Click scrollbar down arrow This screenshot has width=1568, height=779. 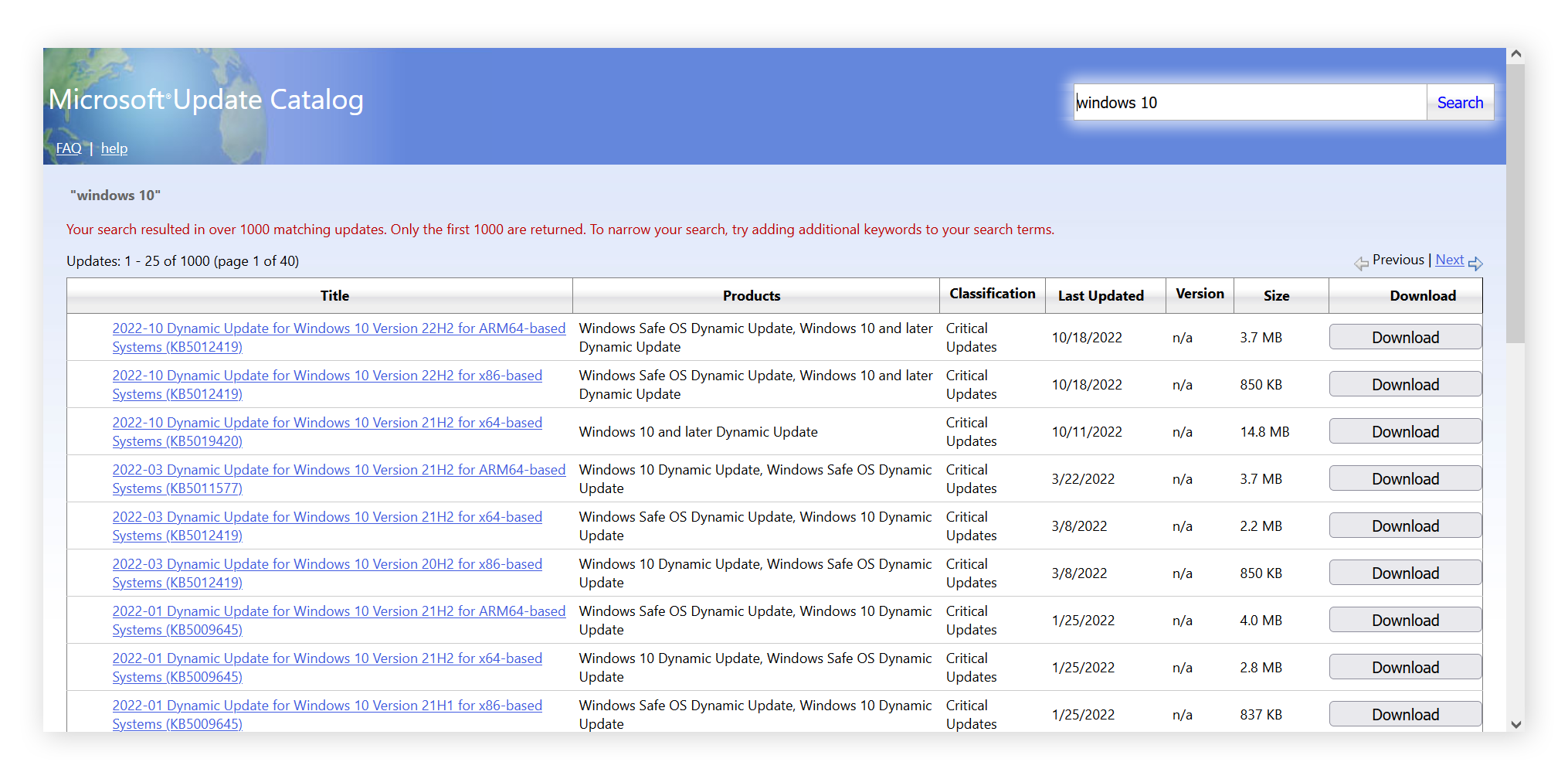click(x=1515, y=724)
